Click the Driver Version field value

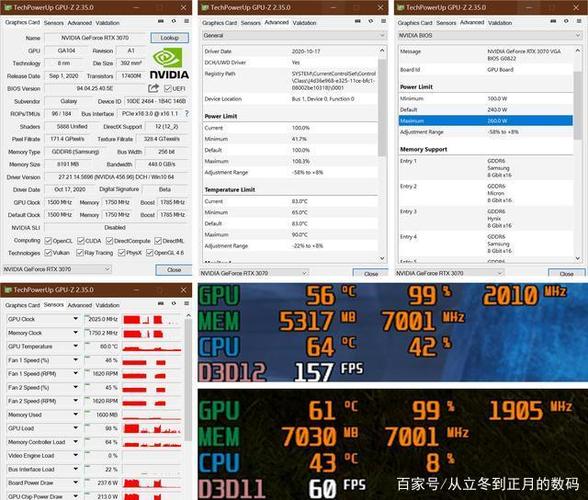click(x=116, y=177)
